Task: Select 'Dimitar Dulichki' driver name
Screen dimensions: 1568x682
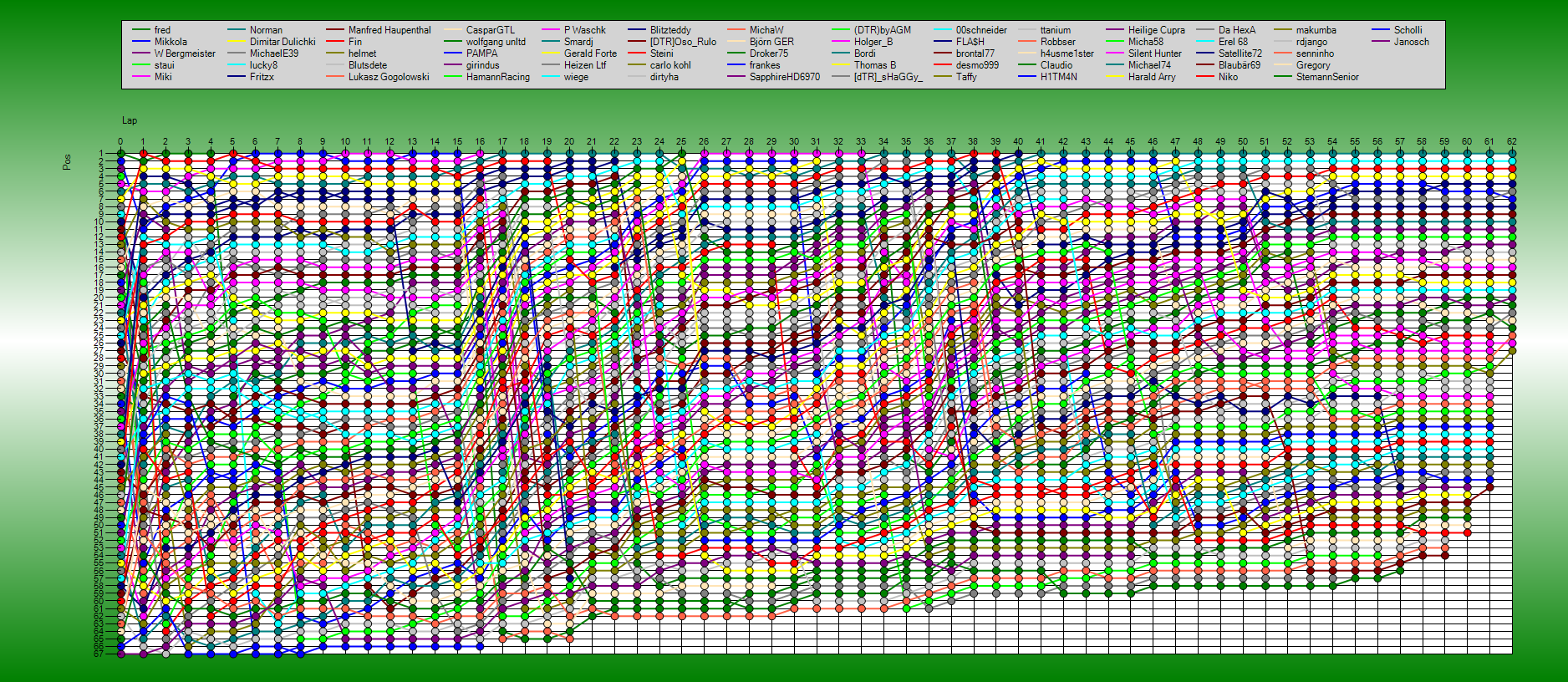Action: [283, 42]
